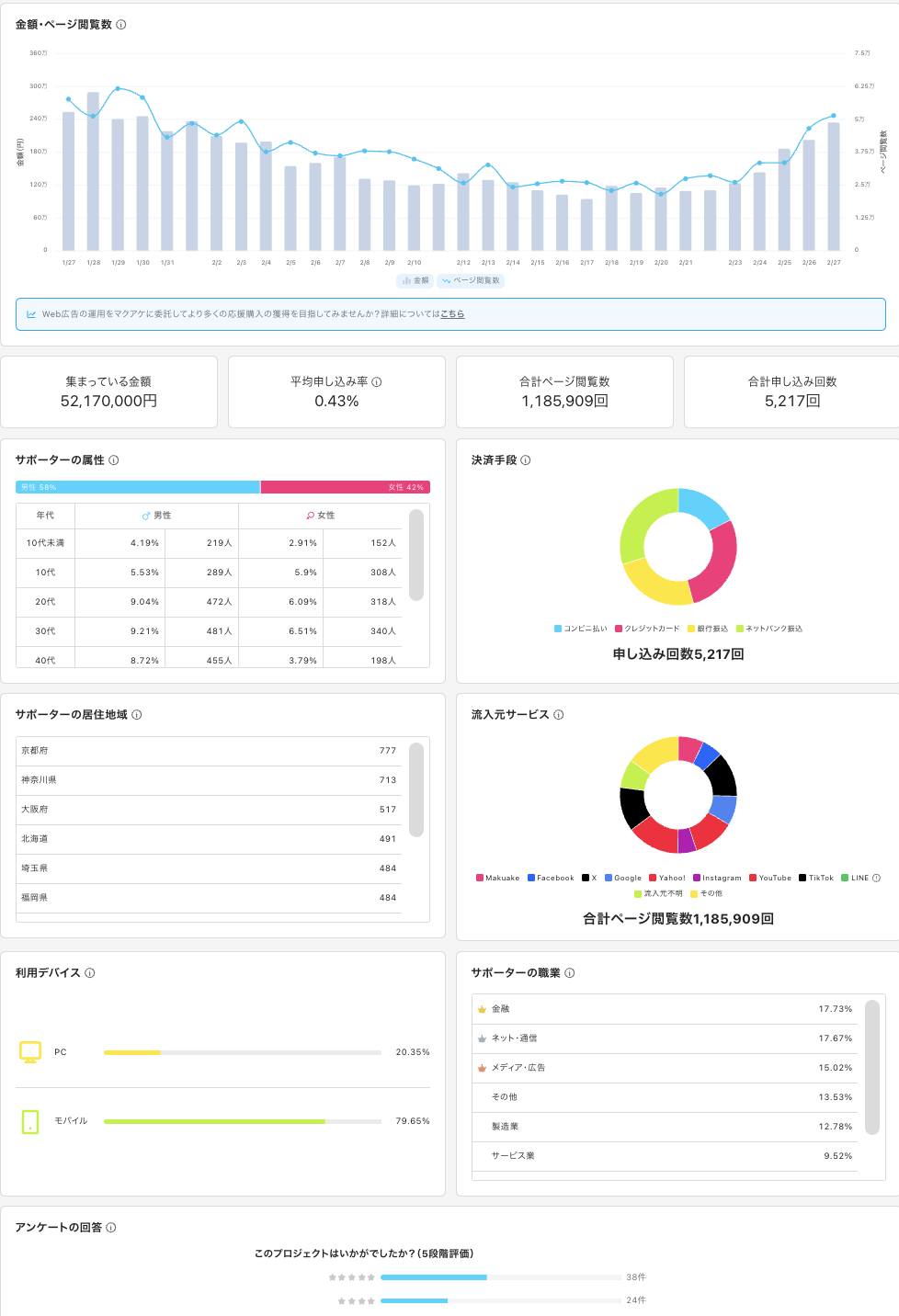Open info icon beside 利用デバイス

coord(90,973)
